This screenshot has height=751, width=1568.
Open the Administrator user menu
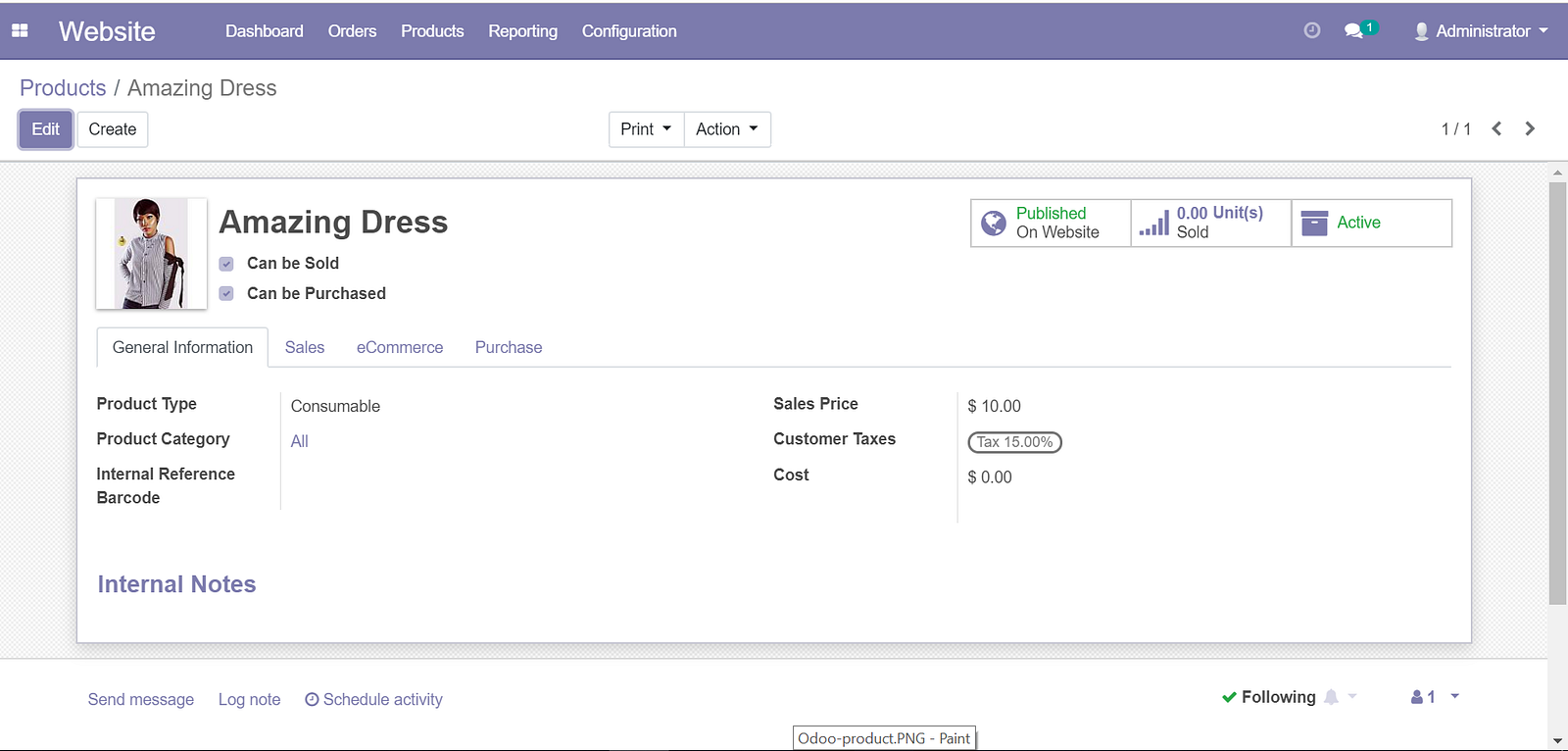[1481, 31]
